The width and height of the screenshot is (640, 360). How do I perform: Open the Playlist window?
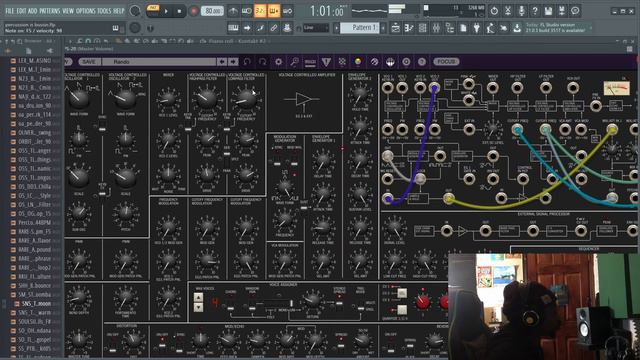coord(395,28)
